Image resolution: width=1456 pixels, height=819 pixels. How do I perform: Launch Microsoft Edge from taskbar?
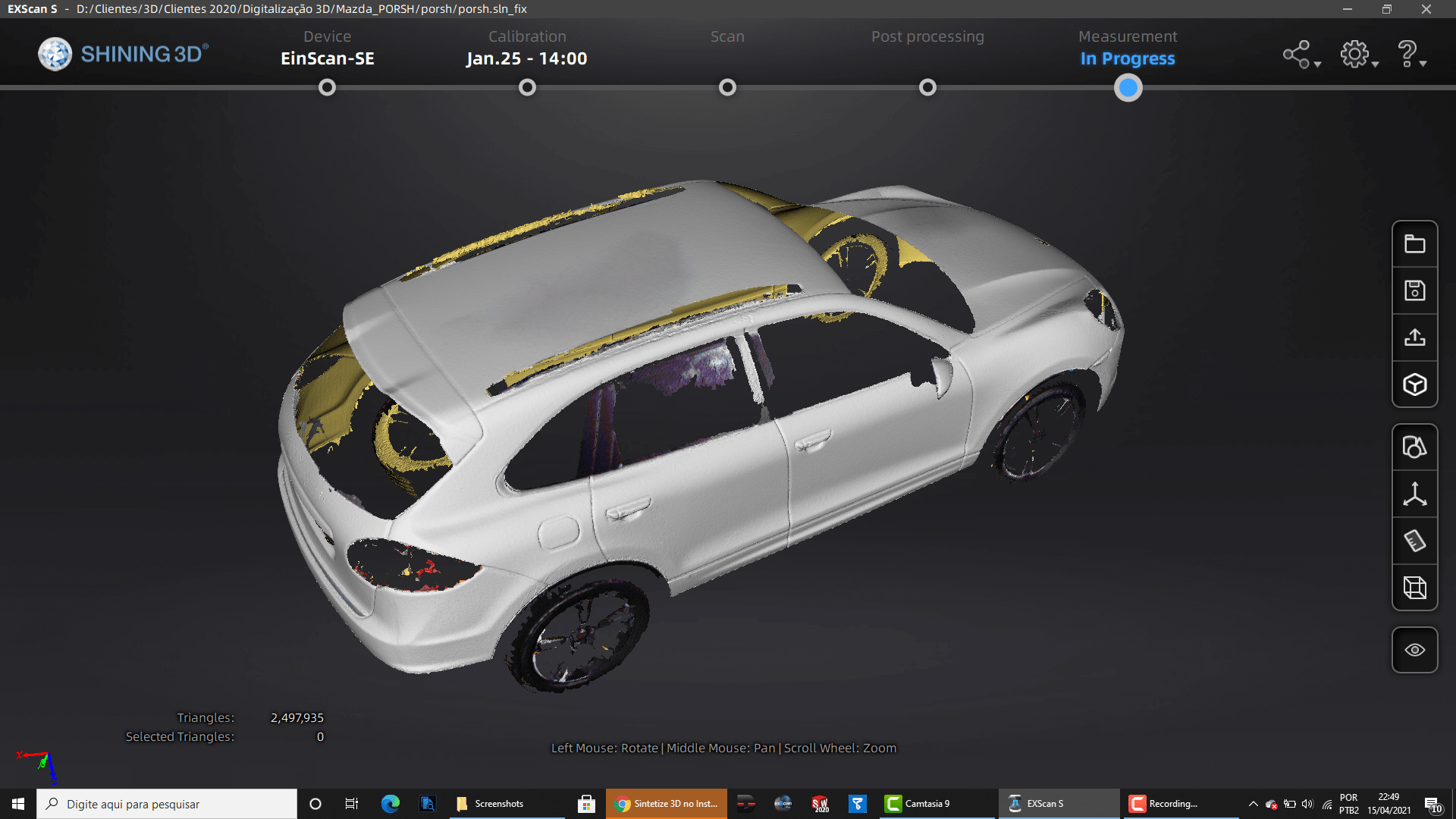[x=391, y=804]
